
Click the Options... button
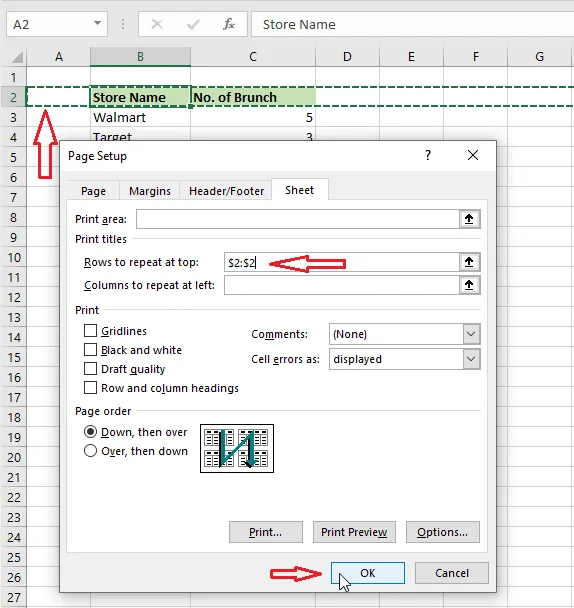443,532
